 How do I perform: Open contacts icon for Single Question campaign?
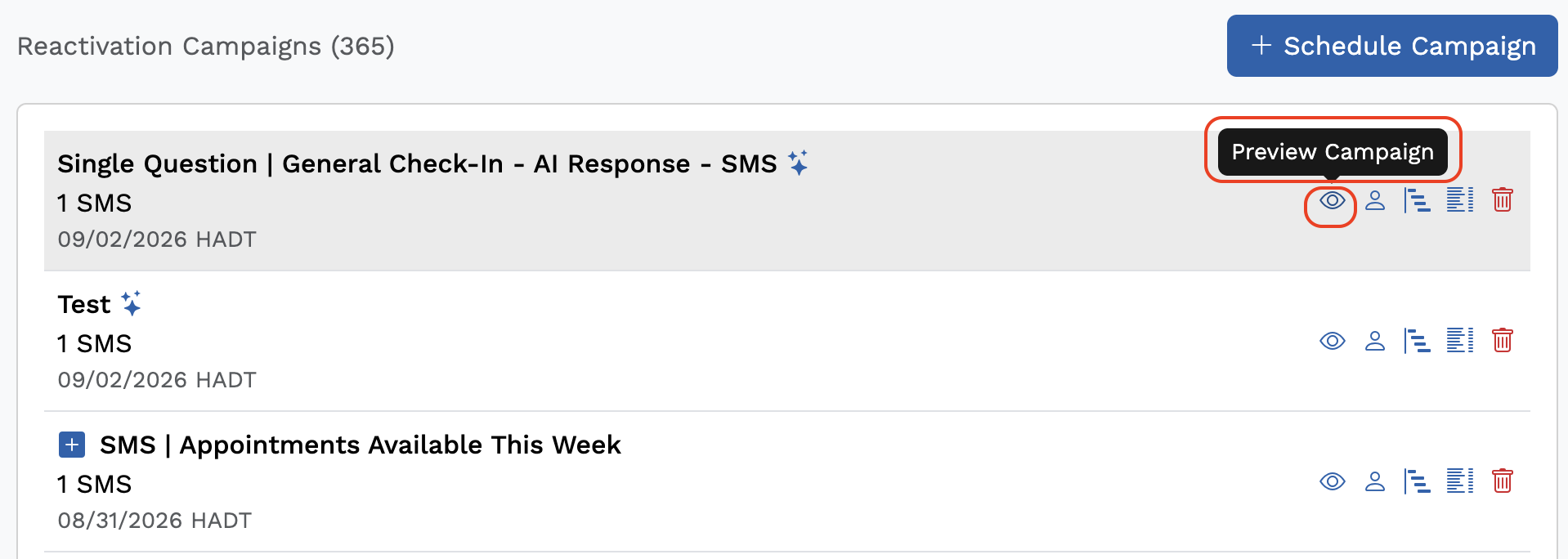(1375, 200)
